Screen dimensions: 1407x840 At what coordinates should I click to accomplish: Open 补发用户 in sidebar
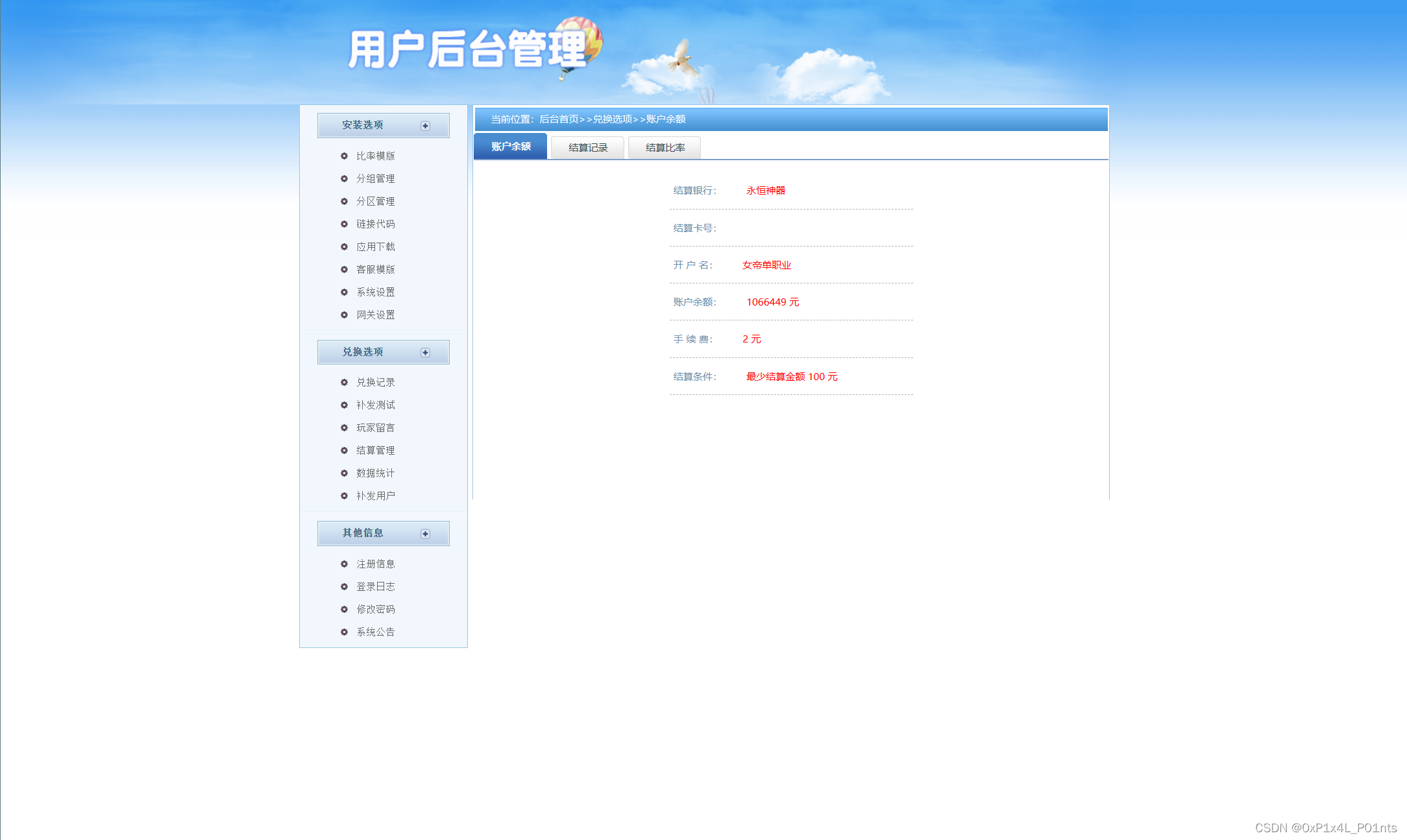(x=375, y=496)
